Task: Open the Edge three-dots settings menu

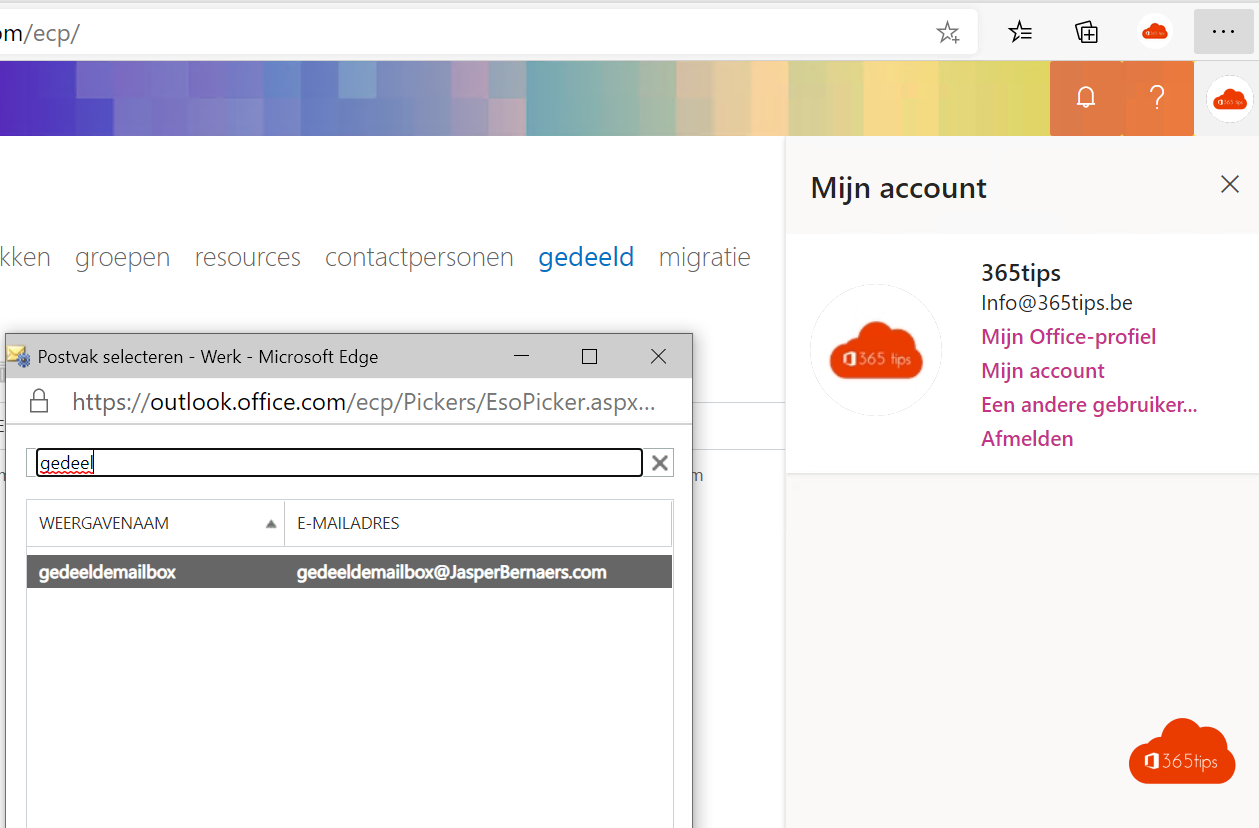Action: [1223, 33]
